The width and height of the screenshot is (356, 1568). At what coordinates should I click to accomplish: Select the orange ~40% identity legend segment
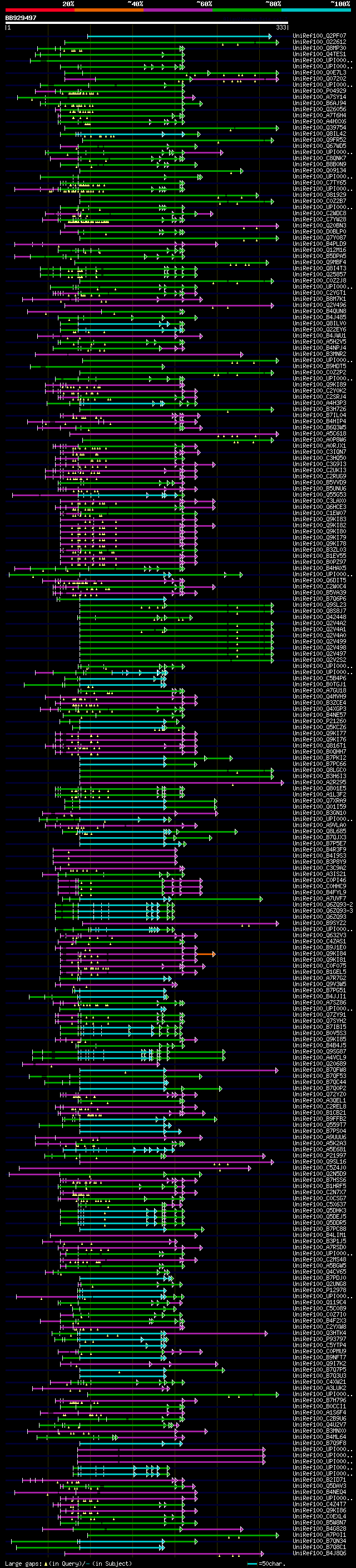(x=109, y=10)
